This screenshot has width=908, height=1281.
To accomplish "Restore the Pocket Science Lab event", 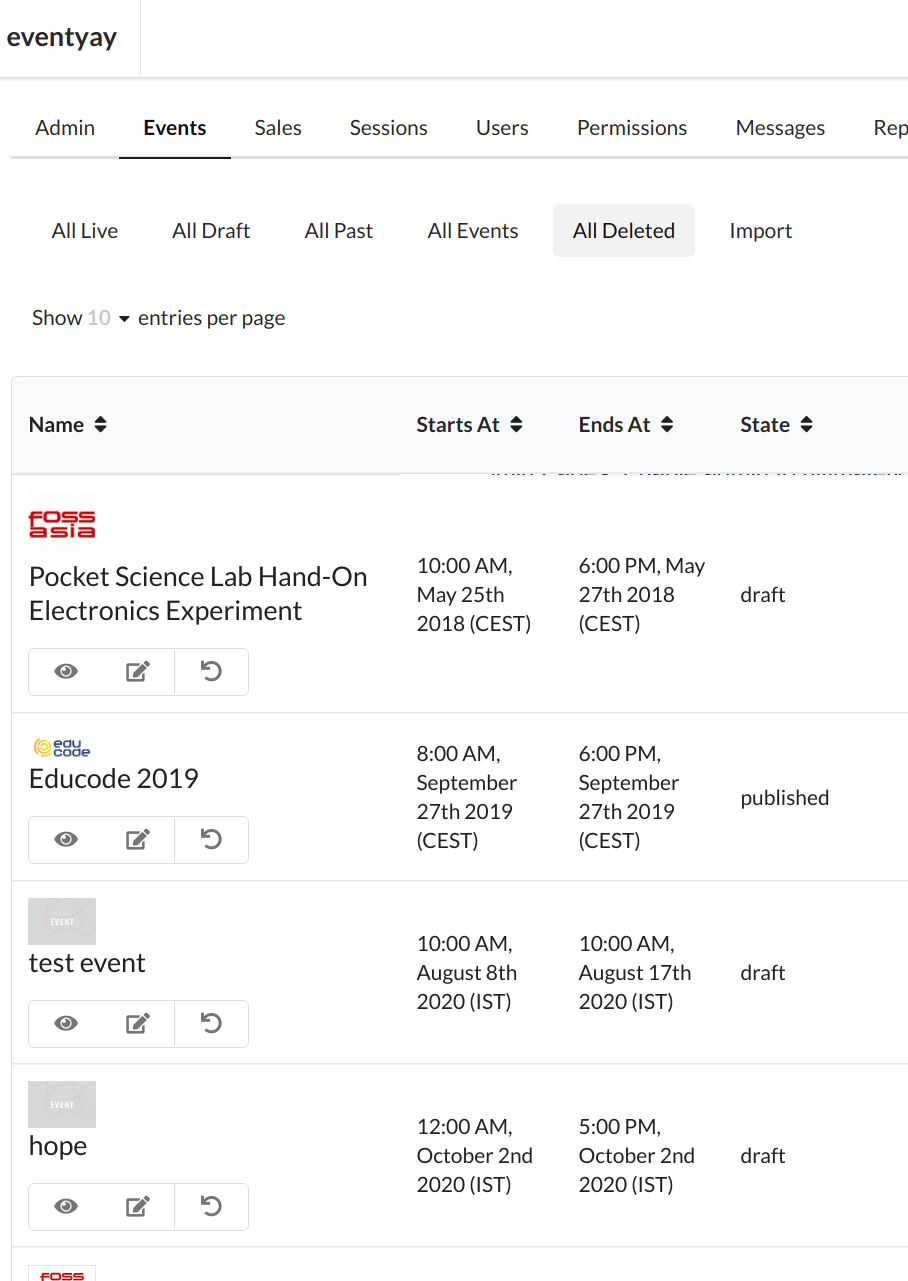I will tap(211, 672).
